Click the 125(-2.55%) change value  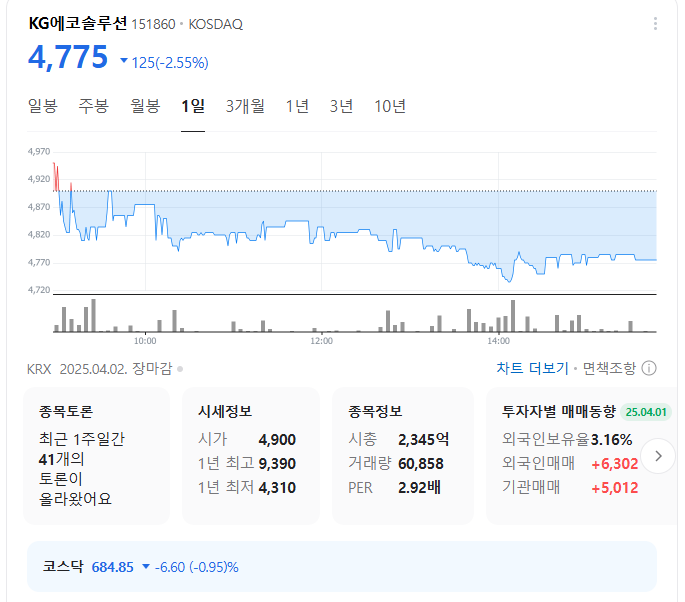(170, 62)
